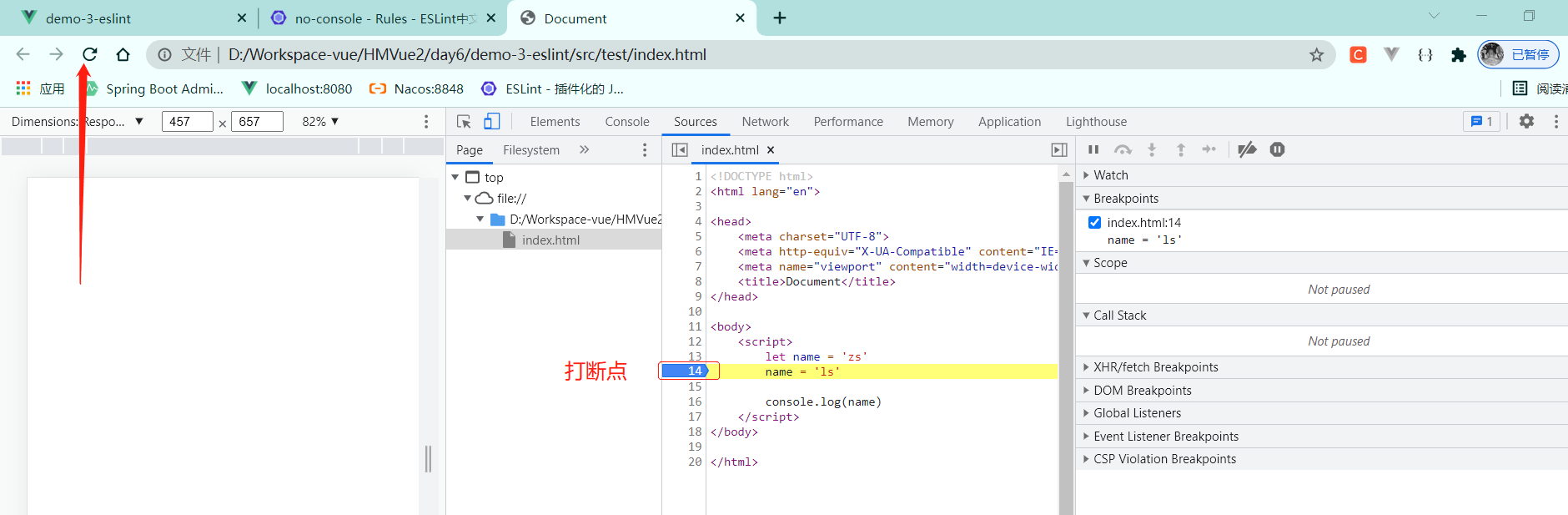Open the Nacos:8848 bookmark
This screenshot has width=1568, height=515.
click(416, 88)
